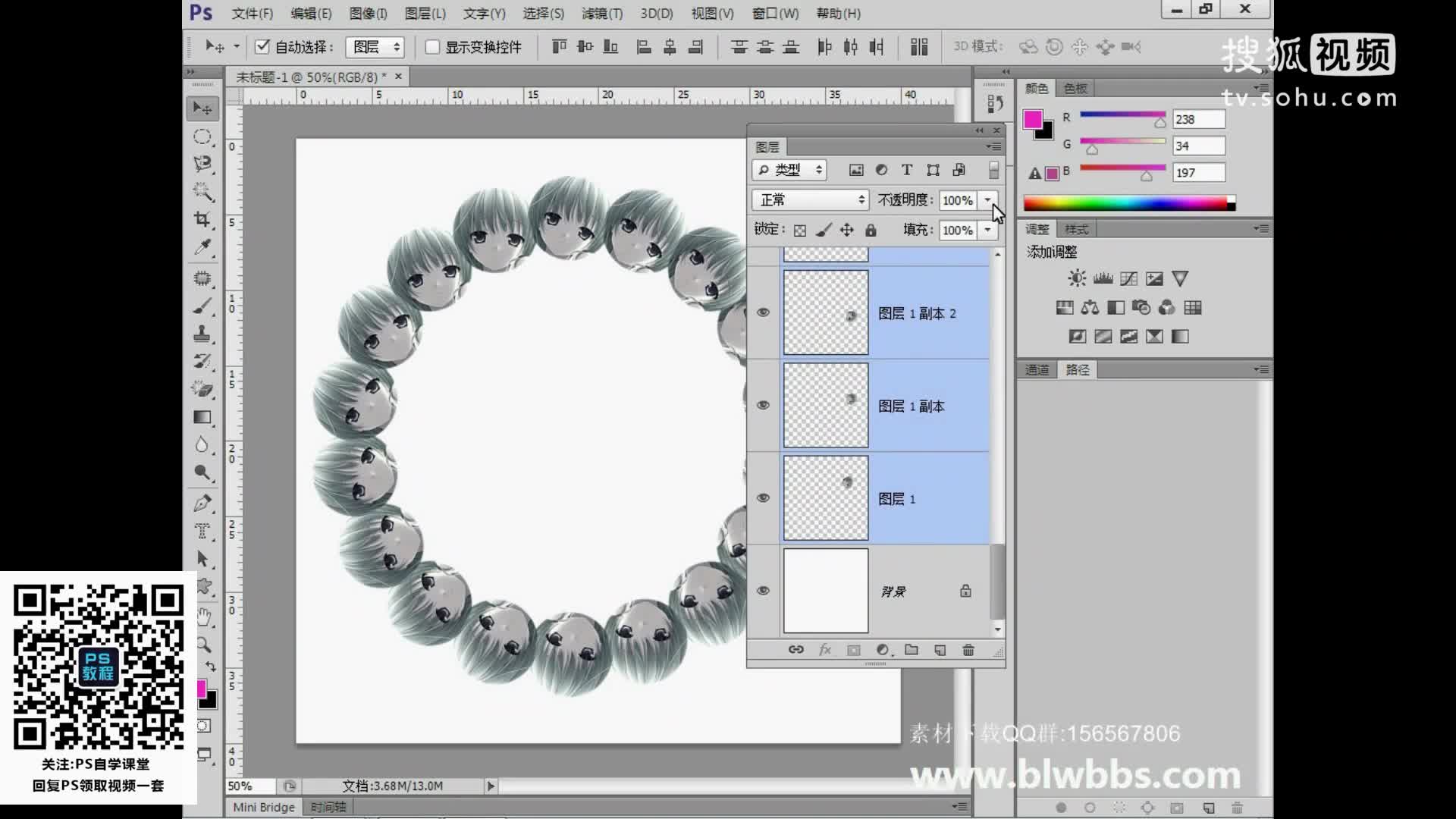Close document tab 未标题-1
The height and width of the screenshot is (819, 1456).
tap(398, 77)
